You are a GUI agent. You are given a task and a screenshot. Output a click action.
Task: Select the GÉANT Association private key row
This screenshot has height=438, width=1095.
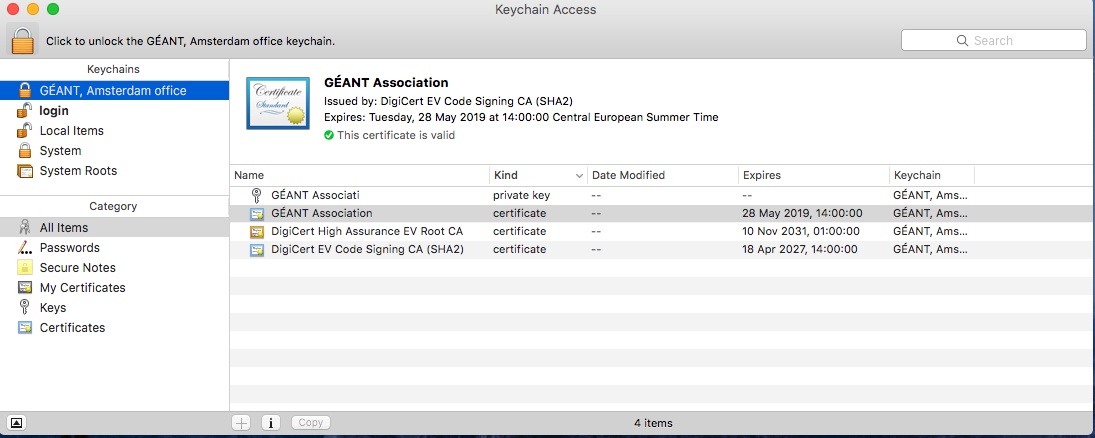point(315,196)
